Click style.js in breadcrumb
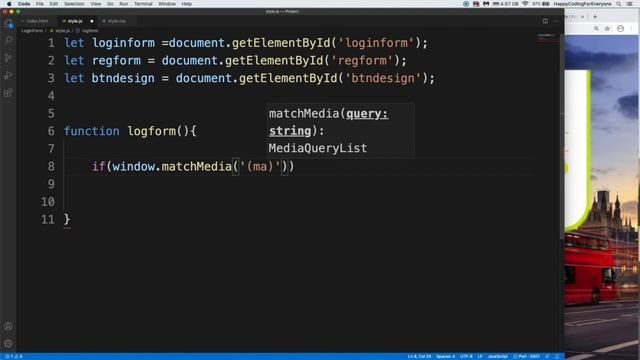Image resolution: width=640 pixels, height=360 pixels. (x=62, y=31)
